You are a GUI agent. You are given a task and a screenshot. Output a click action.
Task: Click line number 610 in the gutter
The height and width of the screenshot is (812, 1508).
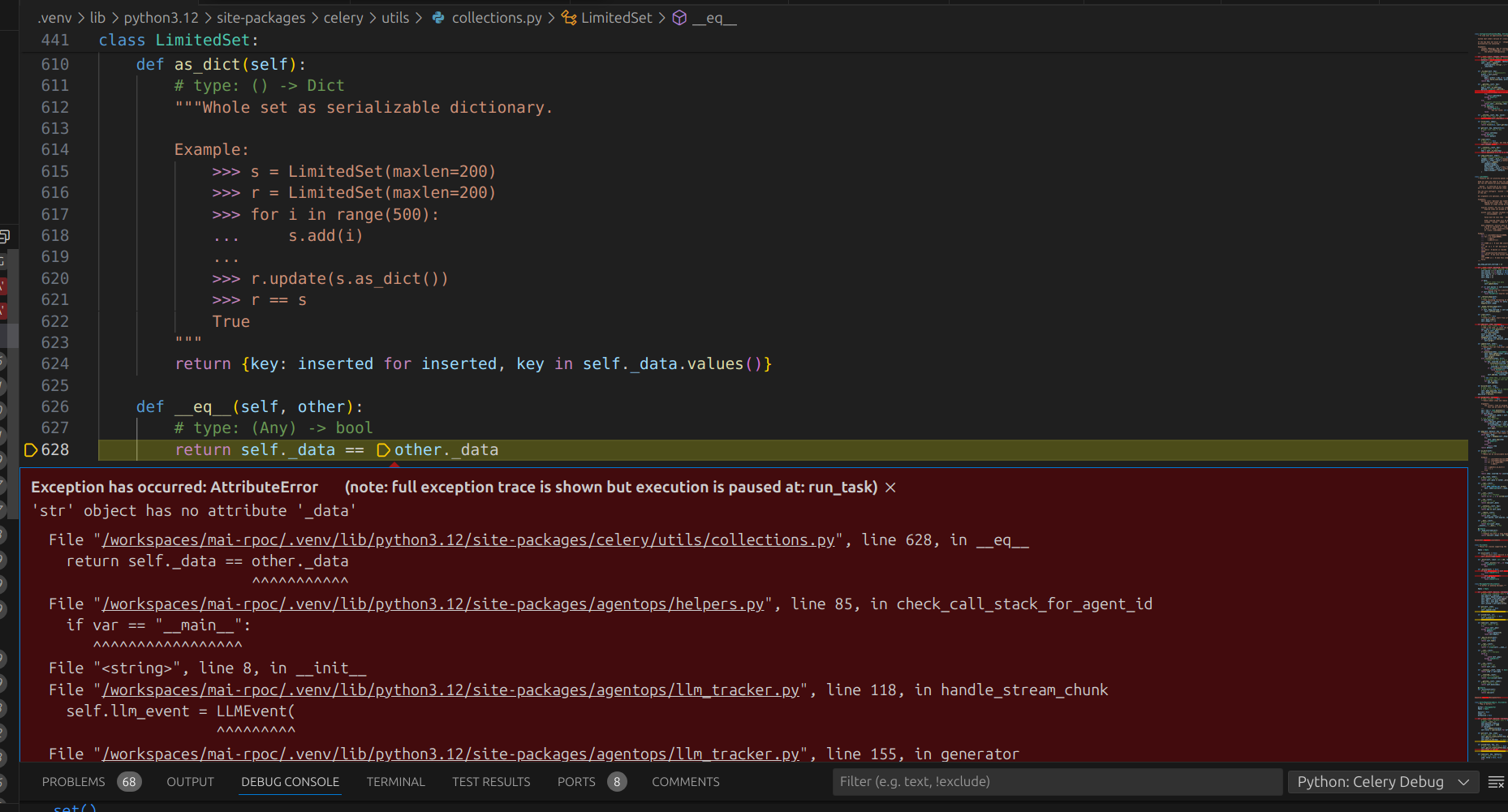55,65
